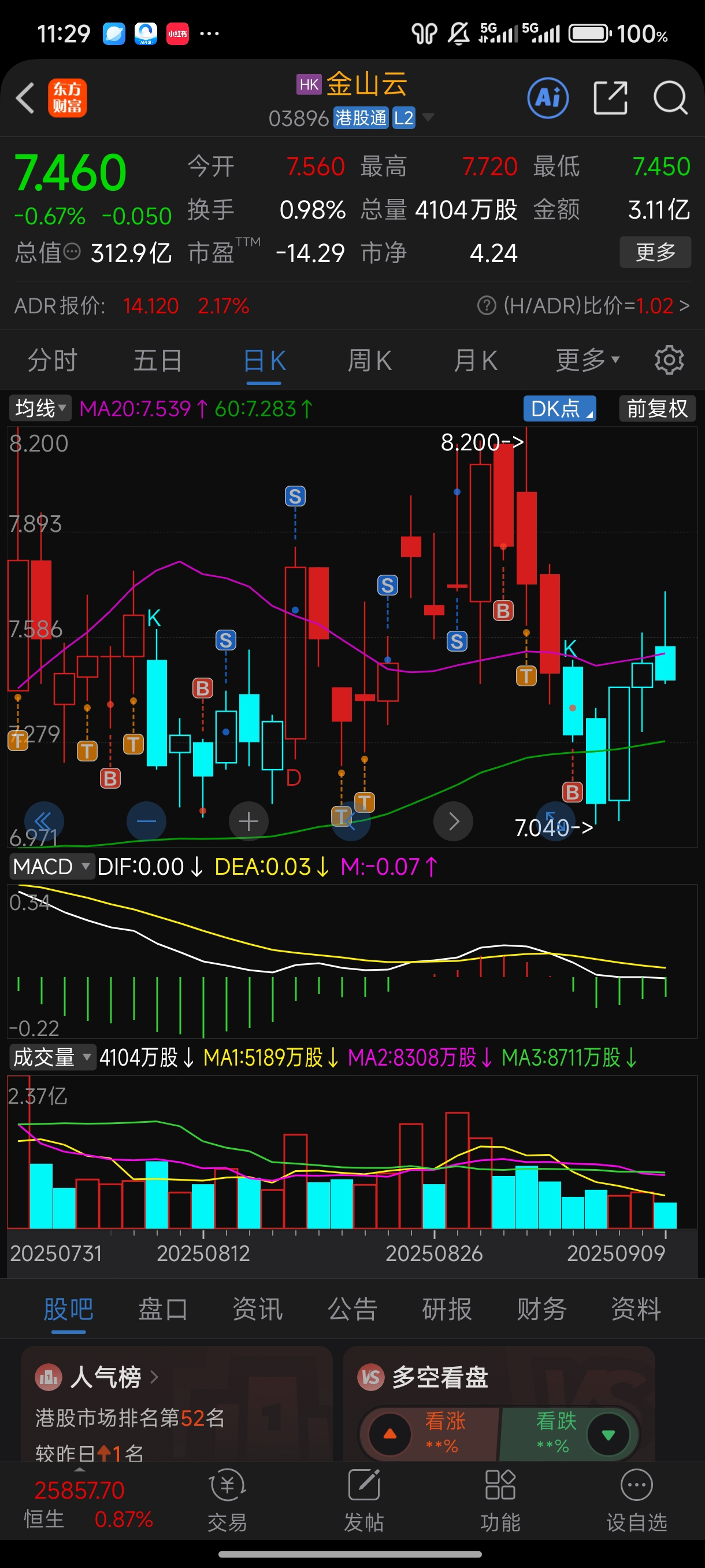705x1568 pixels.
Task: Open the MACD indicator dropdown
Action: 51,866
